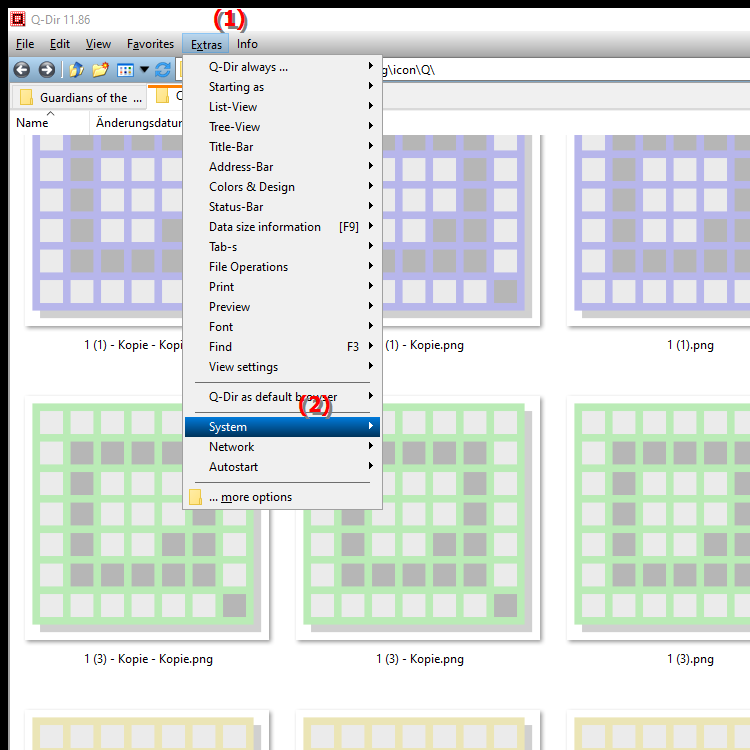Open the File menu
This screenshot has width=750, height=750.
pyautogui.click(x=25, y=44)
